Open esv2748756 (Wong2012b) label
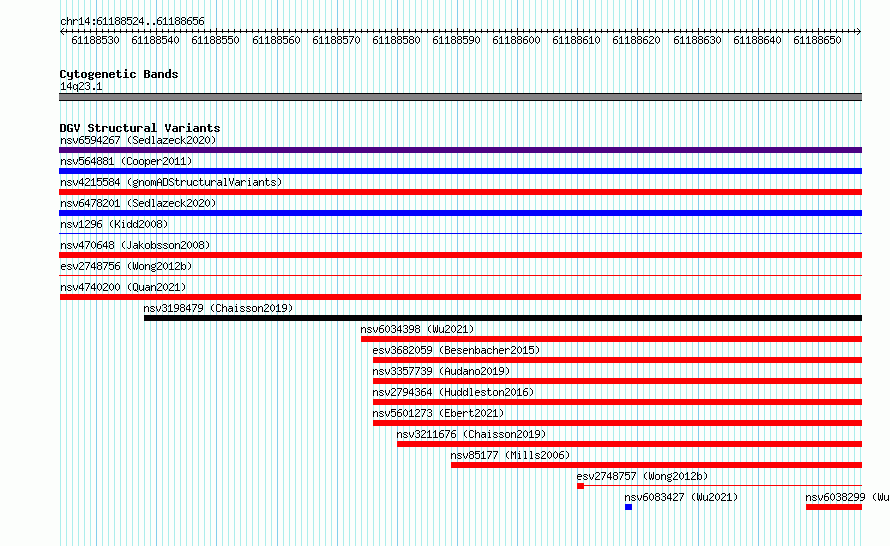Screen dimensions: 890x546 (126, 266)
